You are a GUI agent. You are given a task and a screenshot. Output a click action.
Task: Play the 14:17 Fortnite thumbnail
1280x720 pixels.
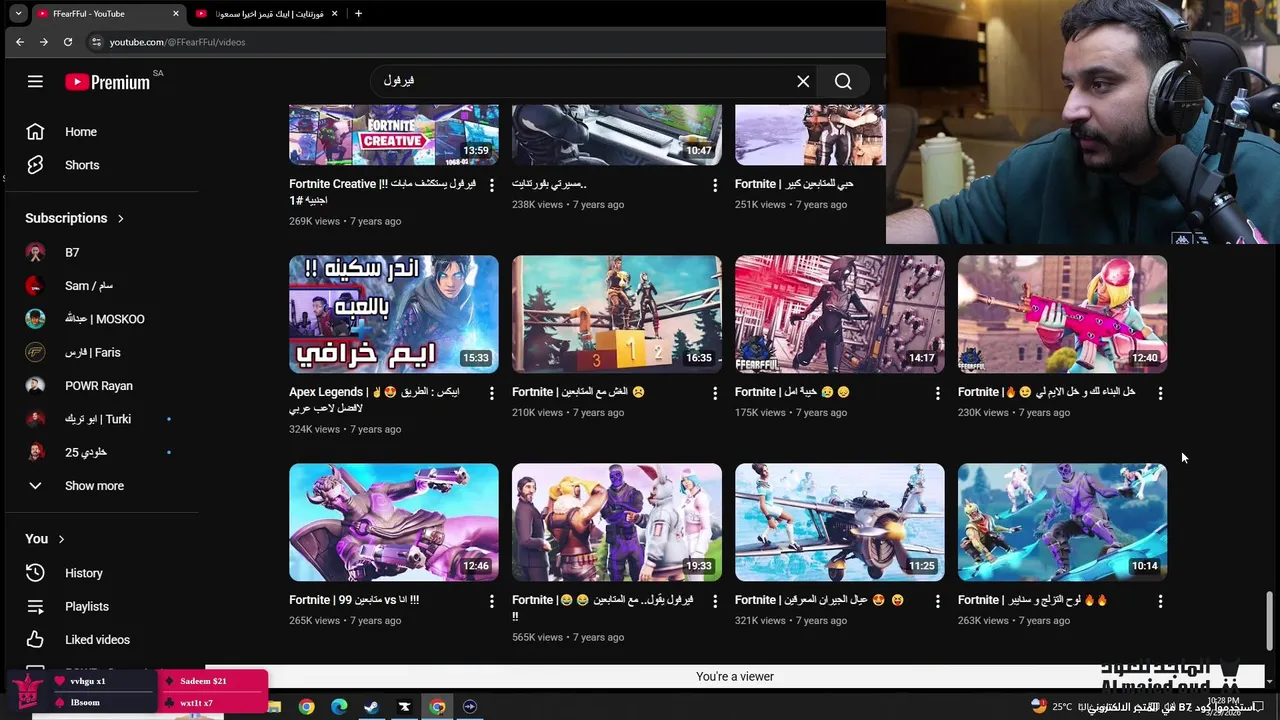click(840, 314)
